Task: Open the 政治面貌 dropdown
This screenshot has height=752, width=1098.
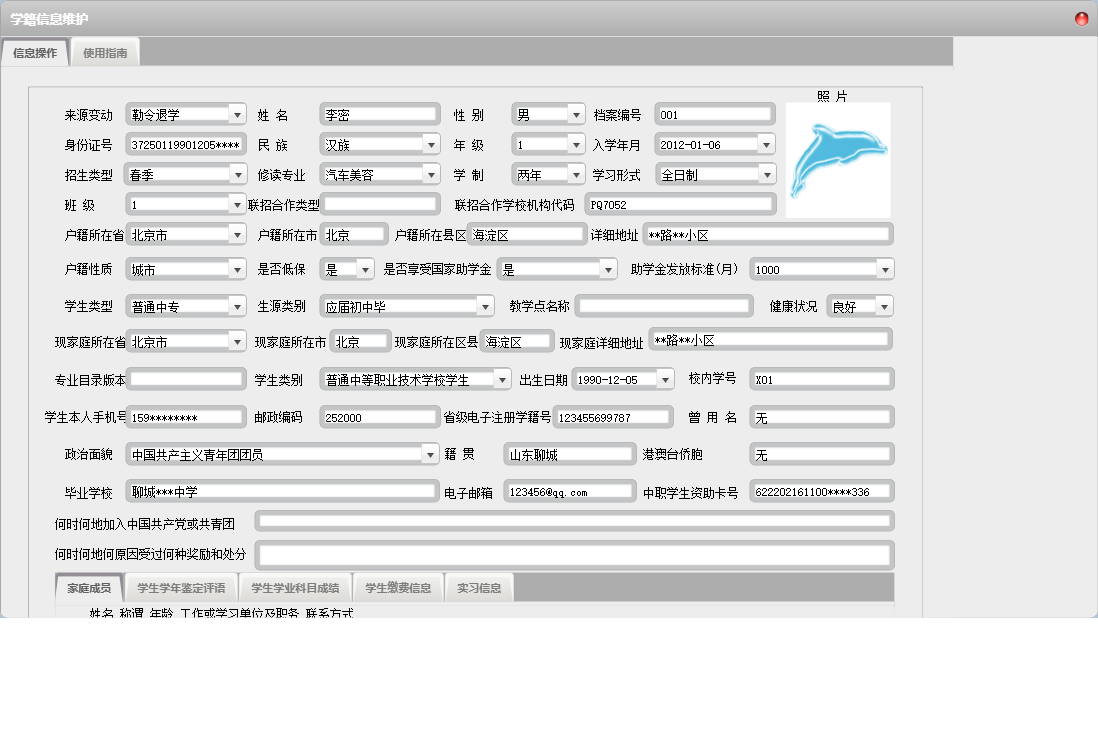Action: coord(430,455)
